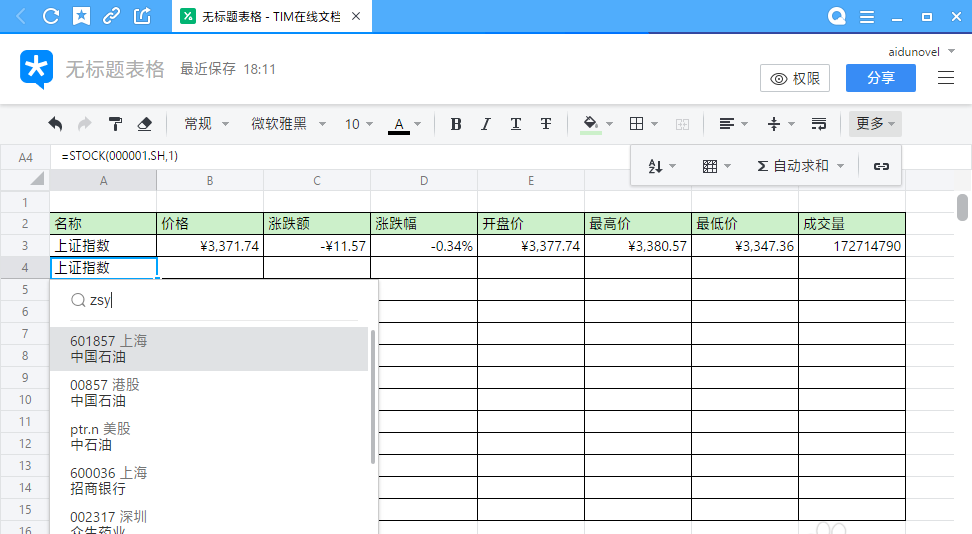Open the borders dropdown arrow

pos(654,124)
